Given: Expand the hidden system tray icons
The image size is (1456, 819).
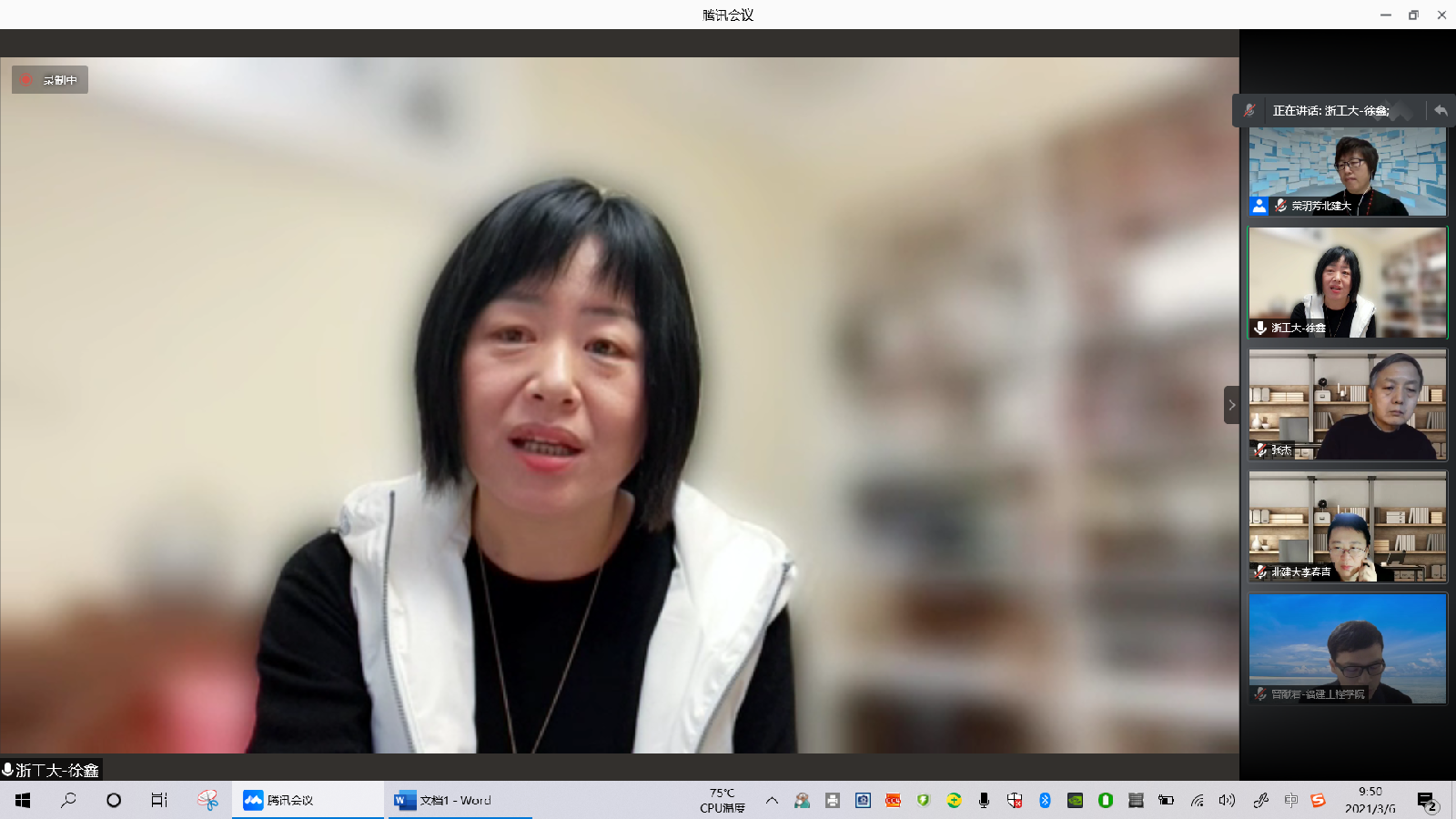Looking at the screenshot, I should [772, 801].
